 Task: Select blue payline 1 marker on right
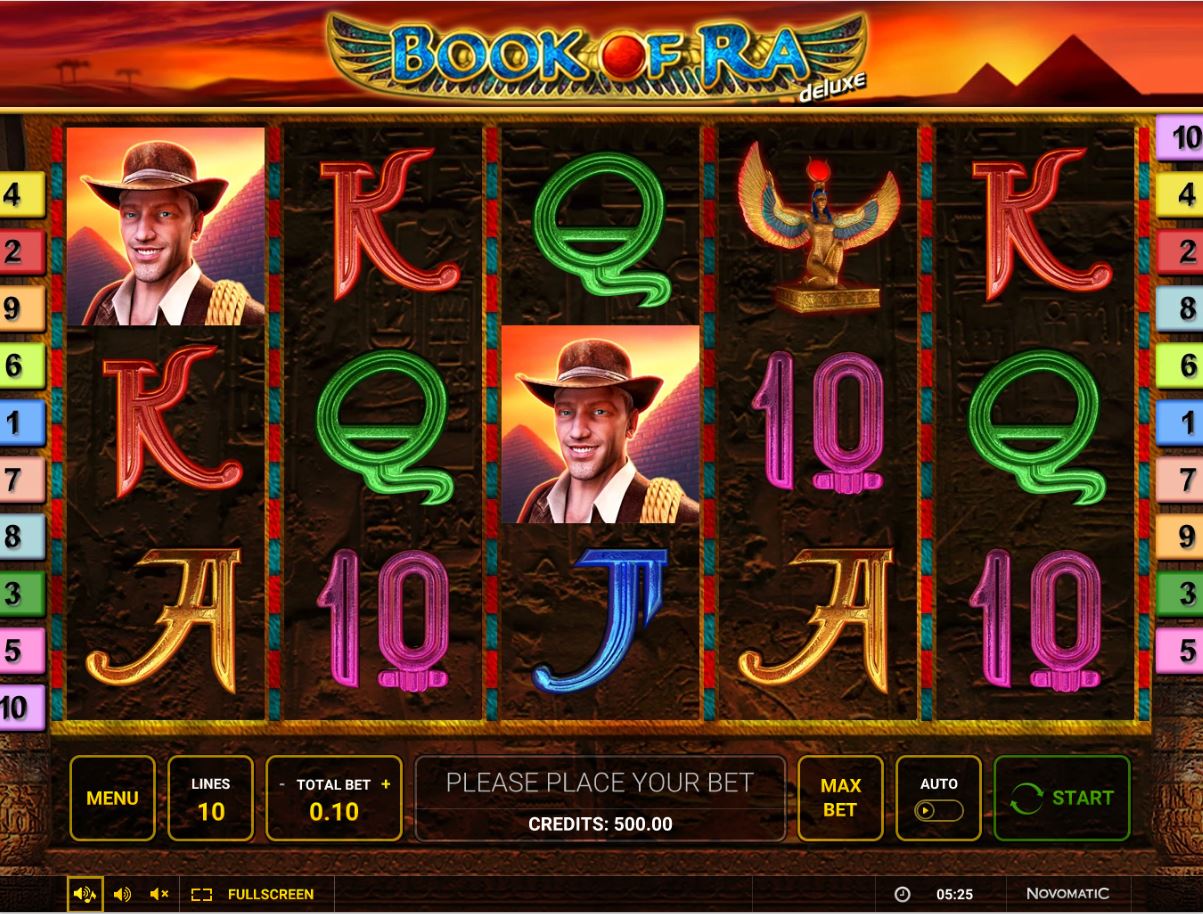tap(1180, 422)
